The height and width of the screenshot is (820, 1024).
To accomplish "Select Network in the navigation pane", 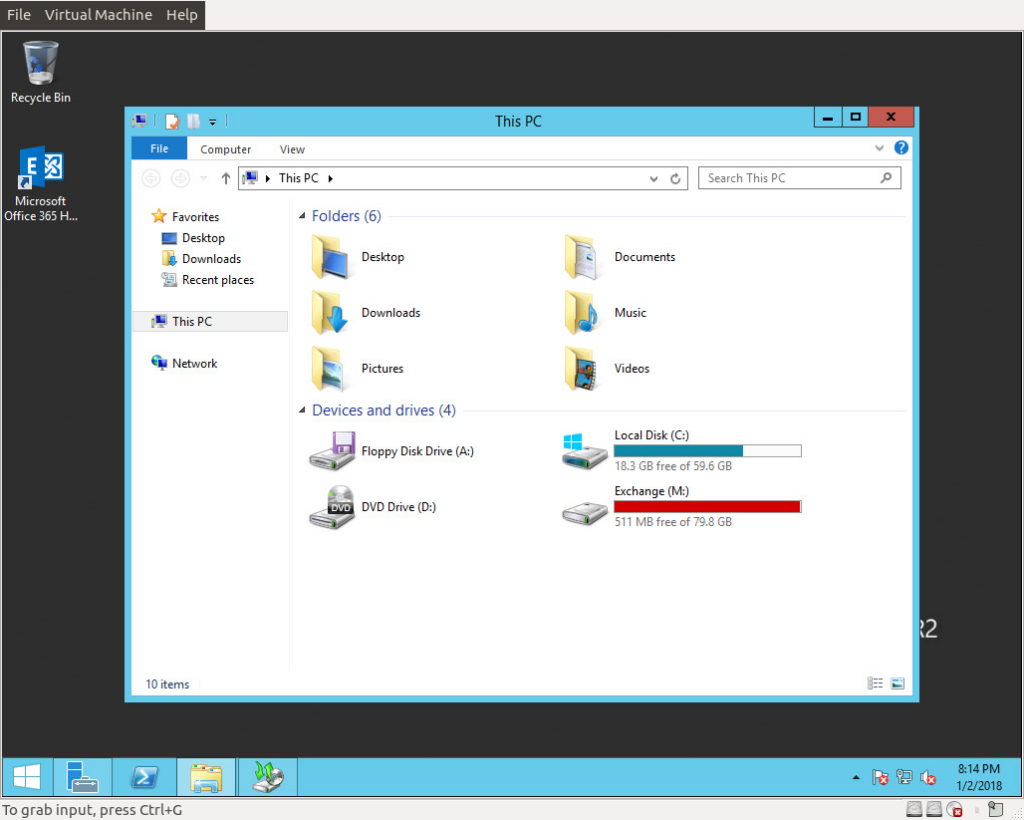I will pos(184,364).
